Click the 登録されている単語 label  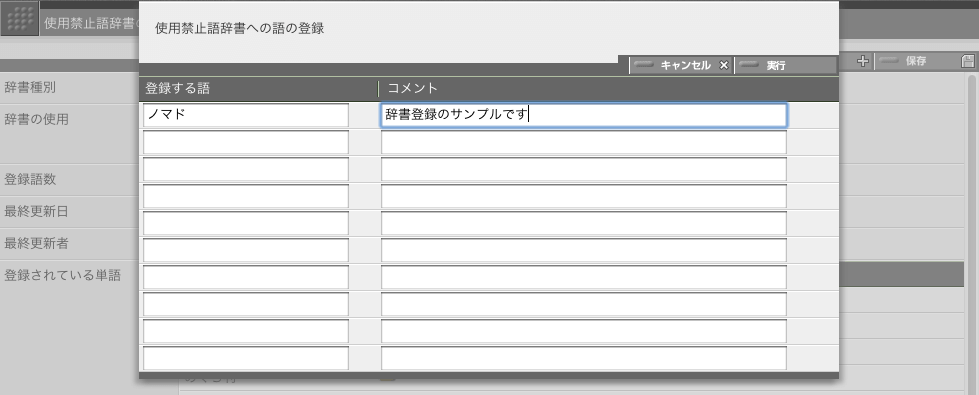62,275
